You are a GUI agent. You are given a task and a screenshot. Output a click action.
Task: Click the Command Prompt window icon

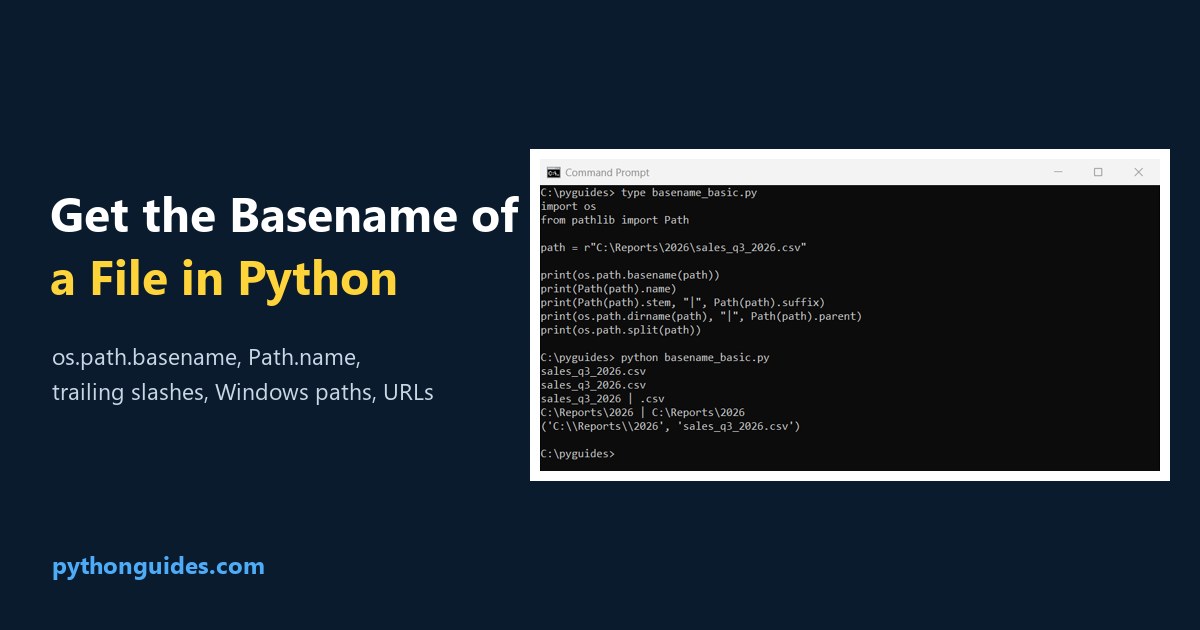pyautogui.click(x=553, y=172)
